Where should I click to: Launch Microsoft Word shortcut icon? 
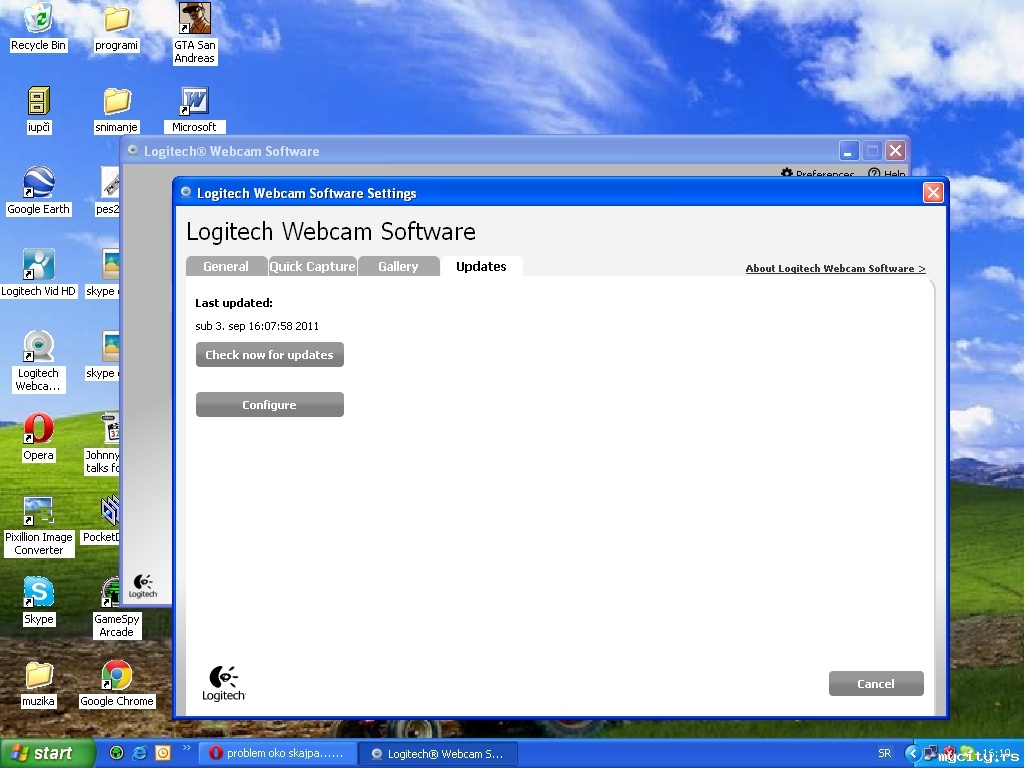[x=194, y=110]
